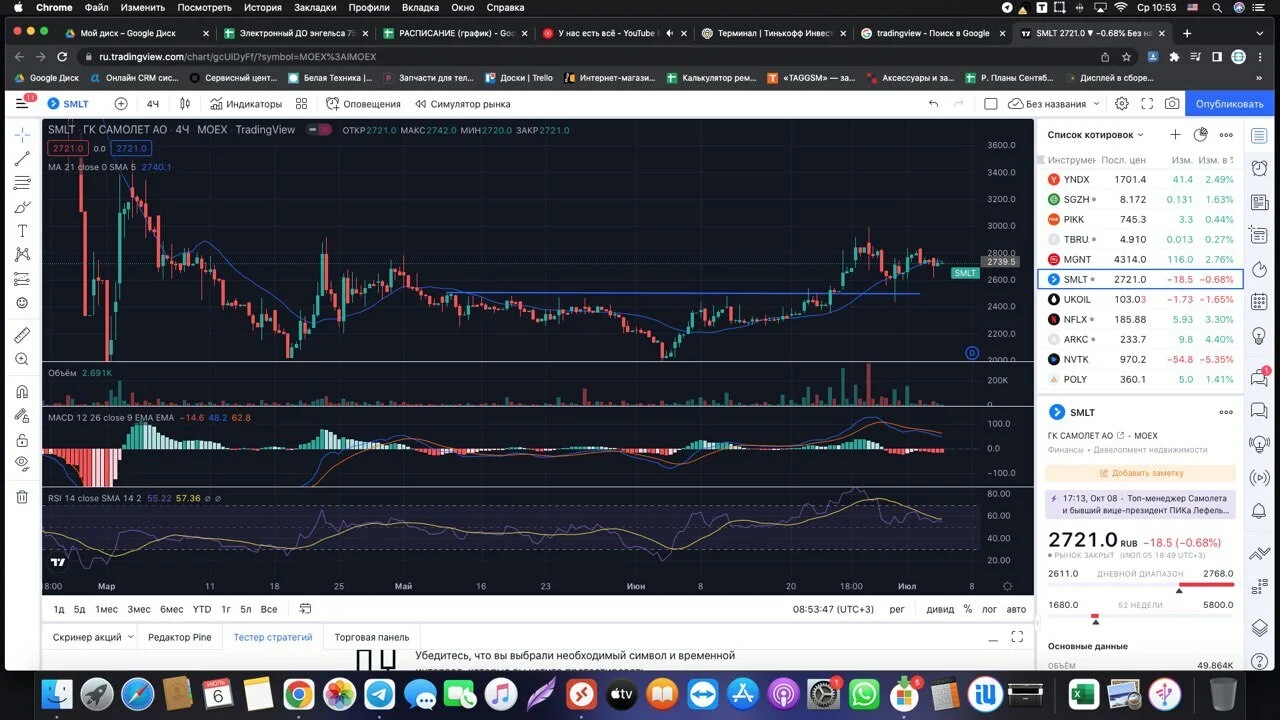
Task: Change the candlestick chart style
Action: 185,104
